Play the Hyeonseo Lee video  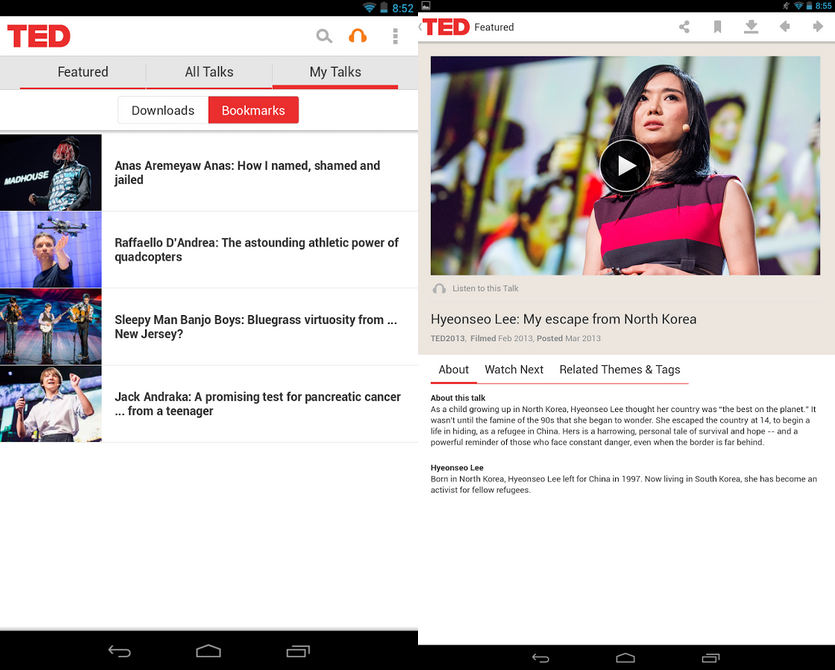[625, 166]
